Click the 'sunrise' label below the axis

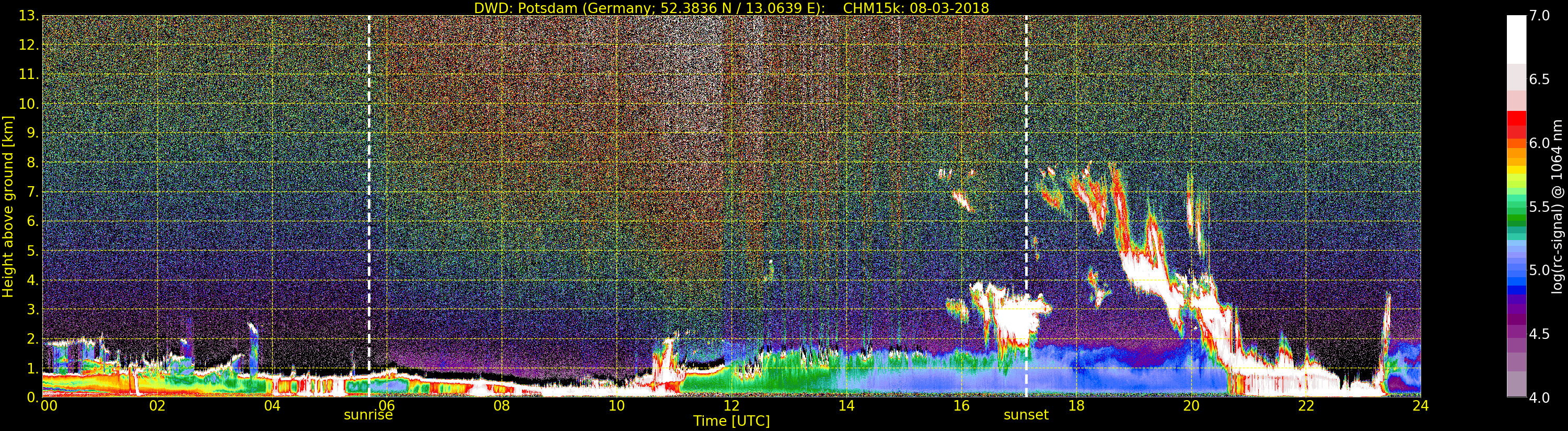click(368, 415)
